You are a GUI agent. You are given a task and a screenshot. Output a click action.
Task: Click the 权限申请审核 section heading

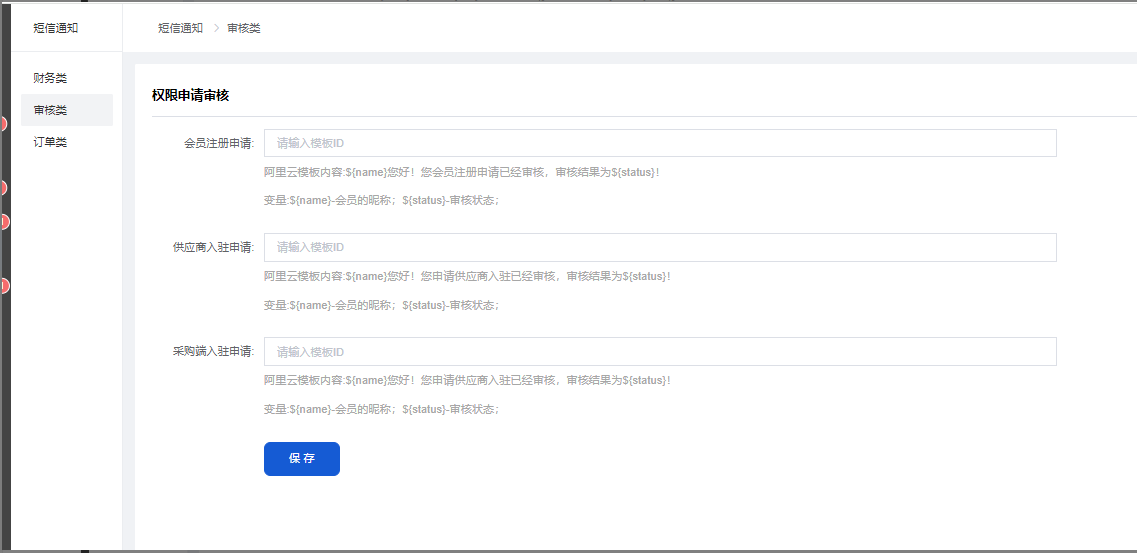click(190, 95)
